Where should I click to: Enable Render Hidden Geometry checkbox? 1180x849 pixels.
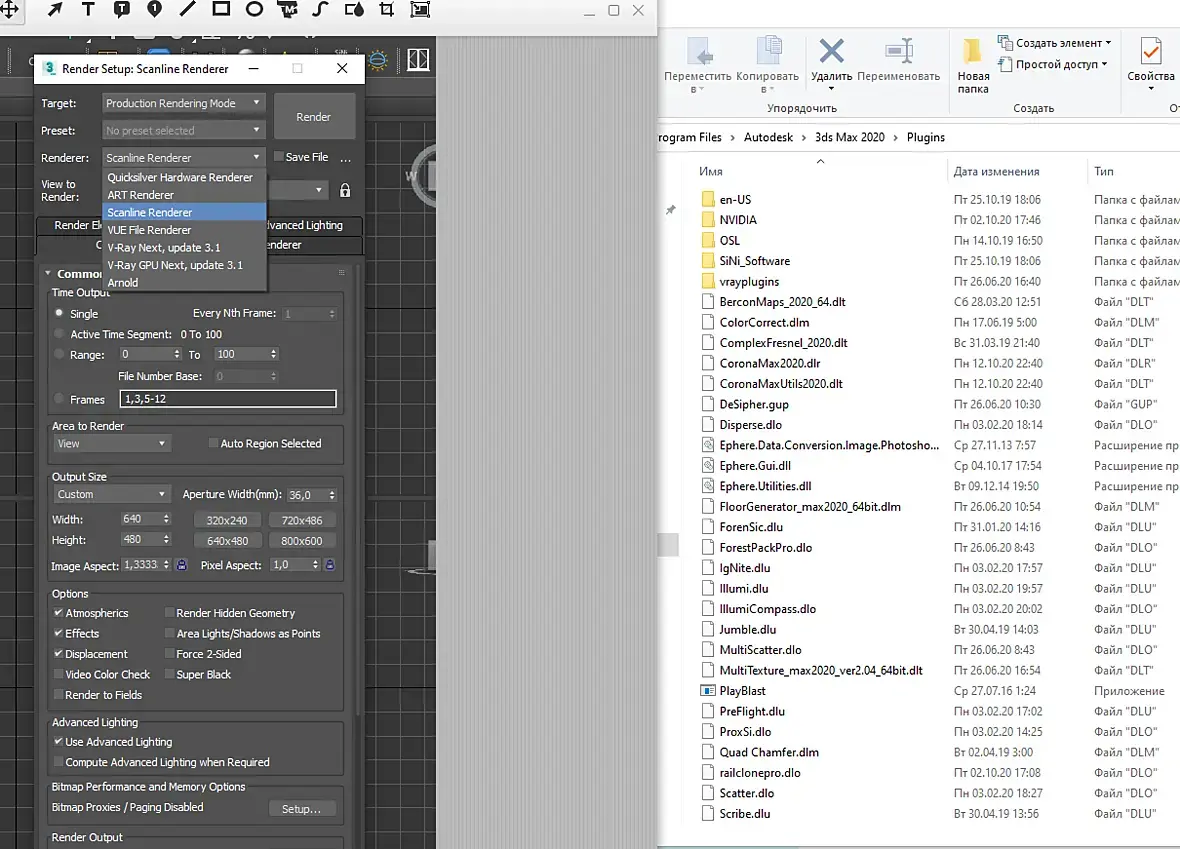[x=169, y=613]
